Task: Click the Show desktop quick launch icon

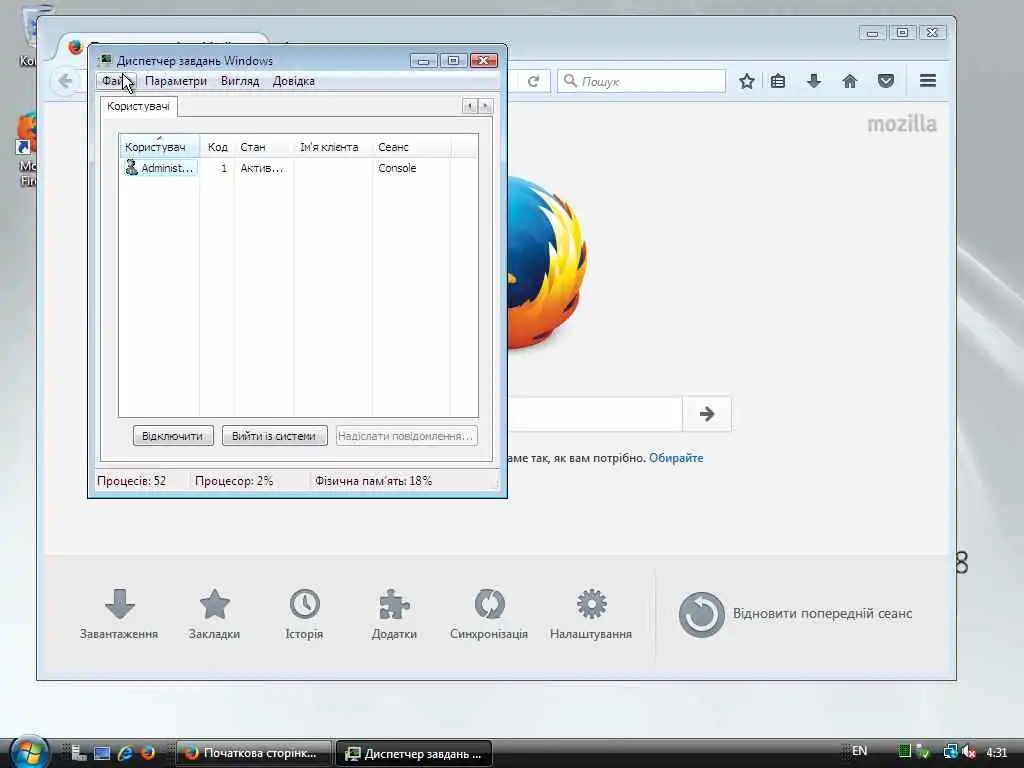Action: click(102, 753)
